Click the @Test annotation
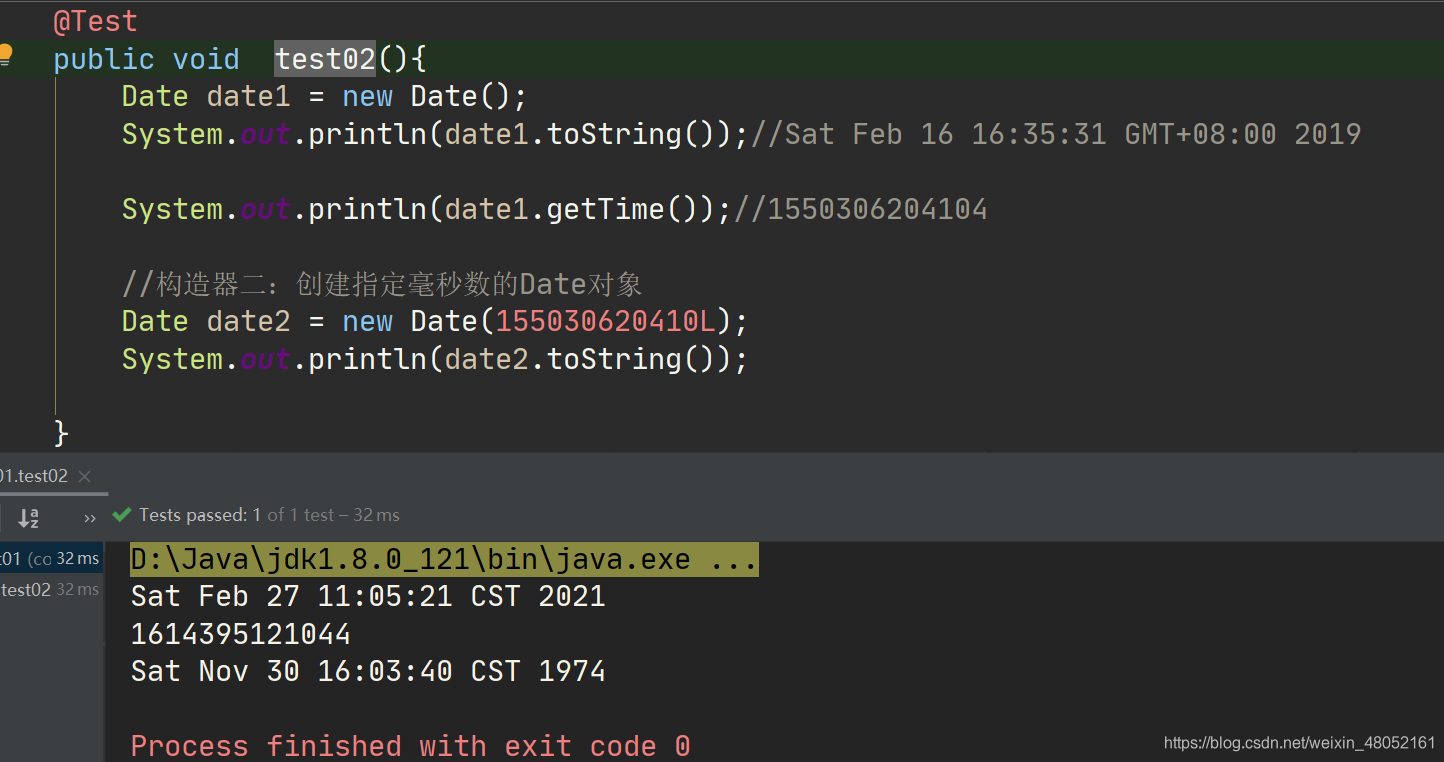 [x=96, y=21]
